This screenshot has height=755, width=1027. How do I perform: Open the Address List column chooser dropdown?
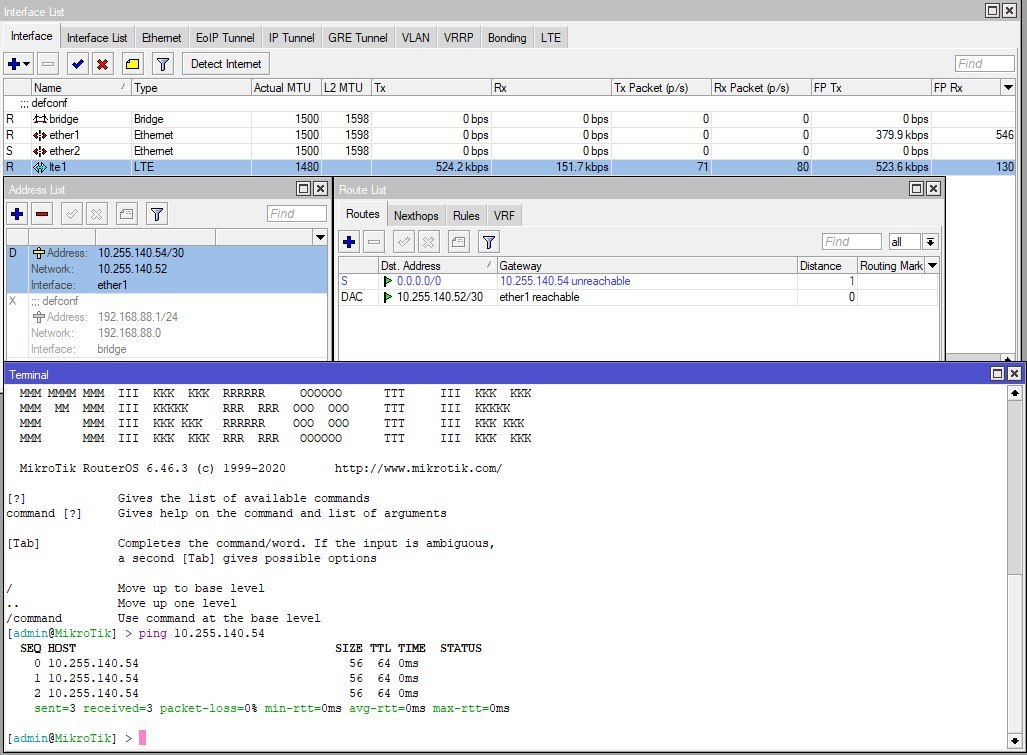point(320,237)
